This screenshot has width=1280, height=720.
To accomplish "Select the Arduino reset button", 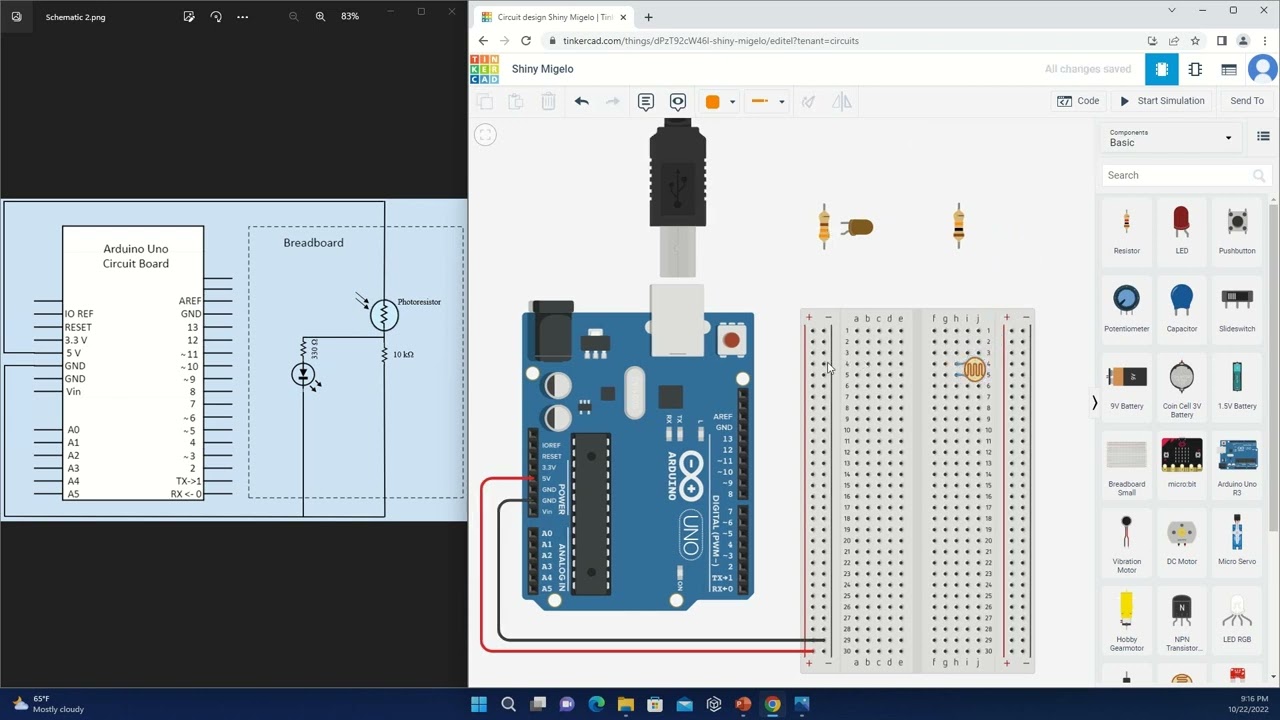I will (x=731, y=341).
